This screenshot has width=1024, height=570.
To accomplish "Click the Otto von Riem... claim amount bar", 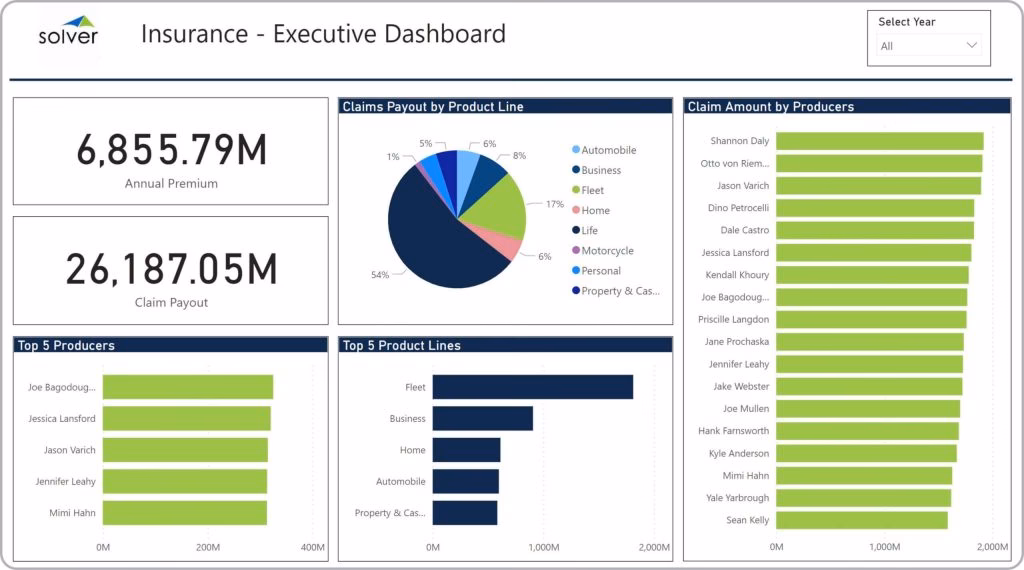I will pos(879,163).
